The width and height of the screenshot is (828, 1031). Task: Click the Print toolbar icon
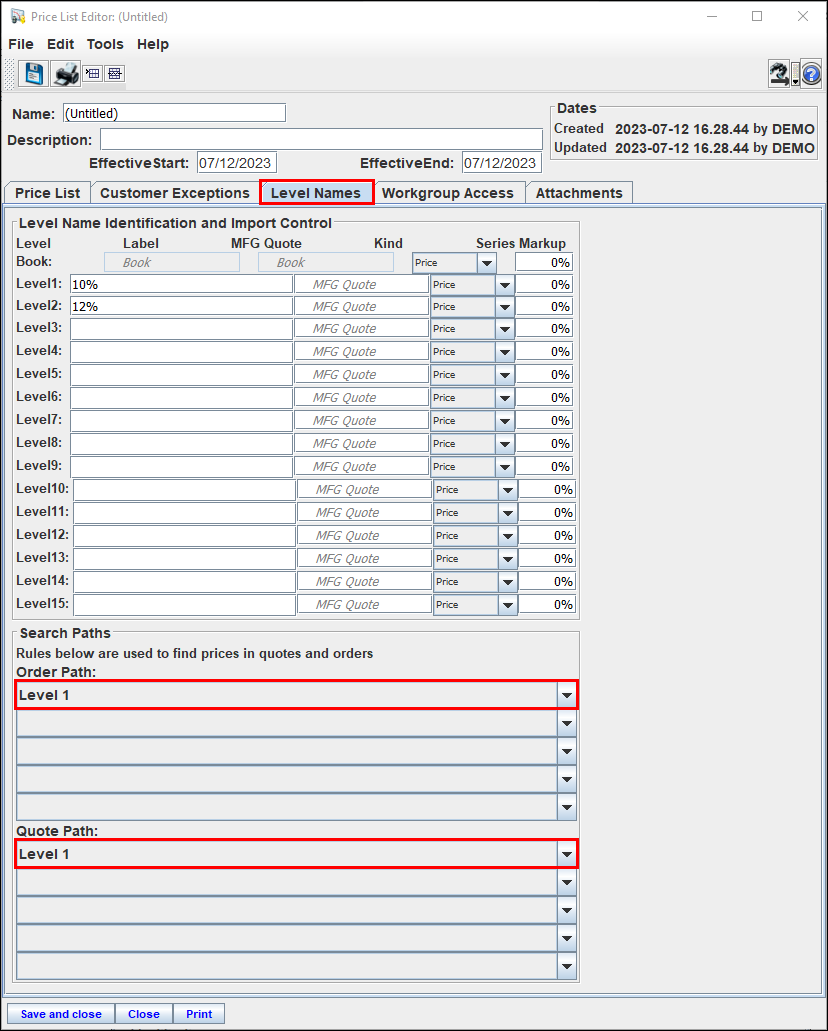point(66,74)
